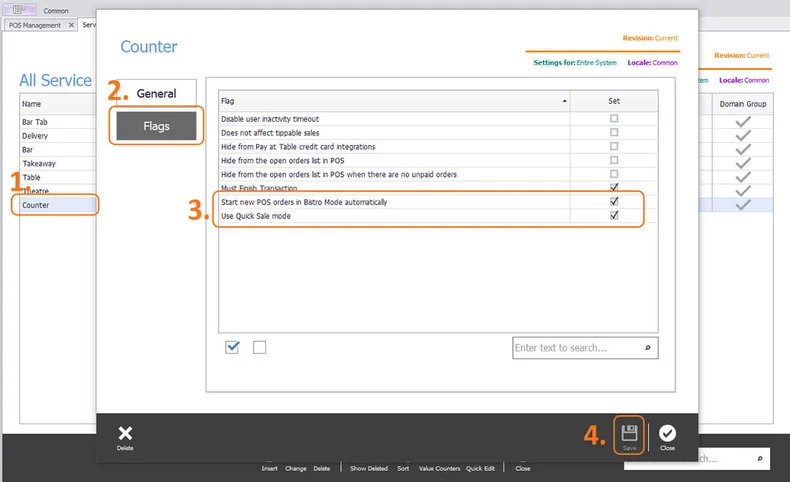Screen dimensions: 790x482
Task: Click Locale: Common link in Counter dialog
Action: 652,62
